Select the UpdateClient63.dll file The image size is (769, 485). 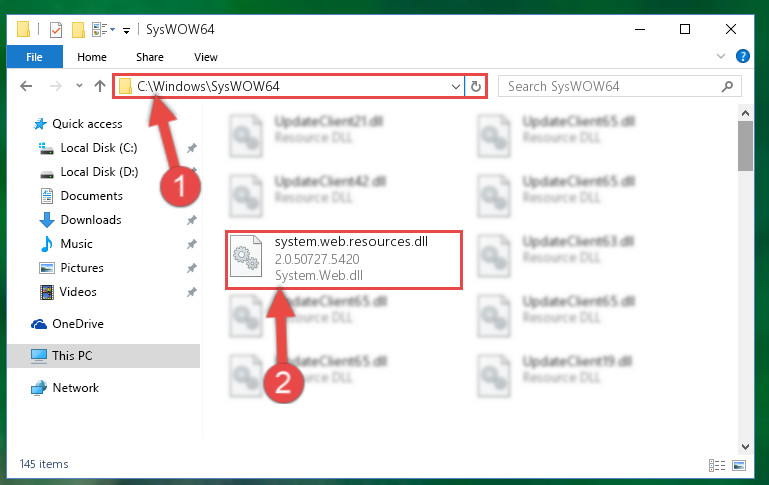point(556,255)
